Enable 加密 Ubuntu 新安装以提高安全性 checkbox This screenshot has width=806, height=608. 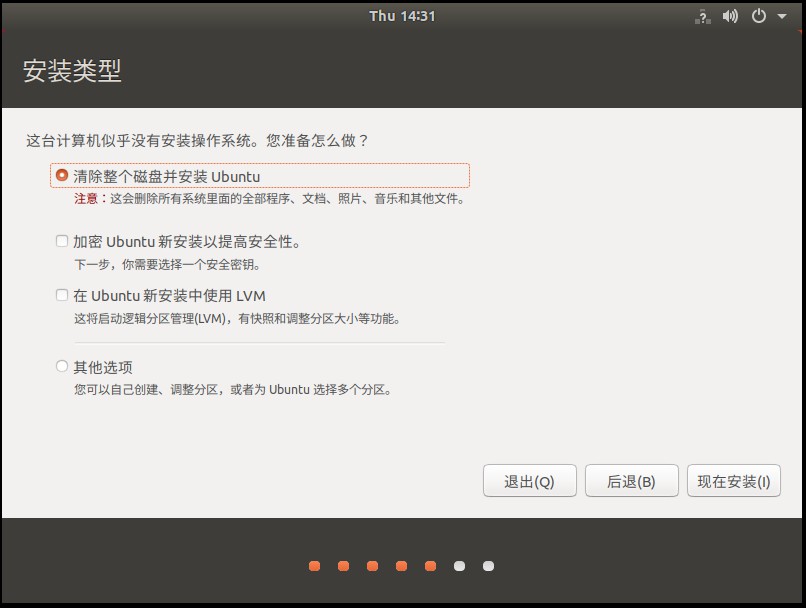click(x=62, y=241)
